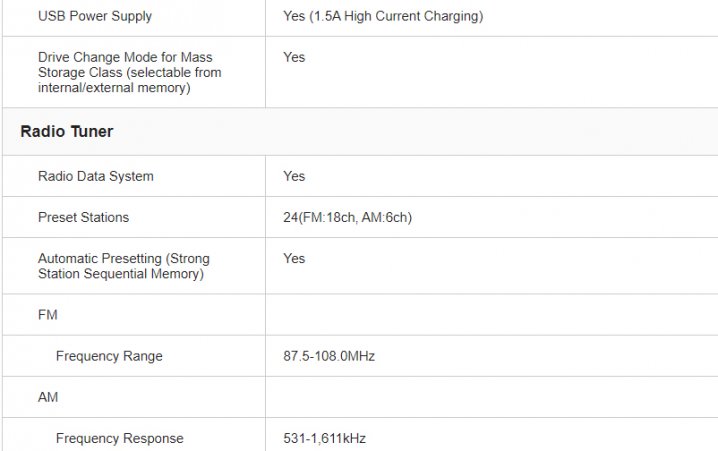Select the Preset Stations label

83,217
